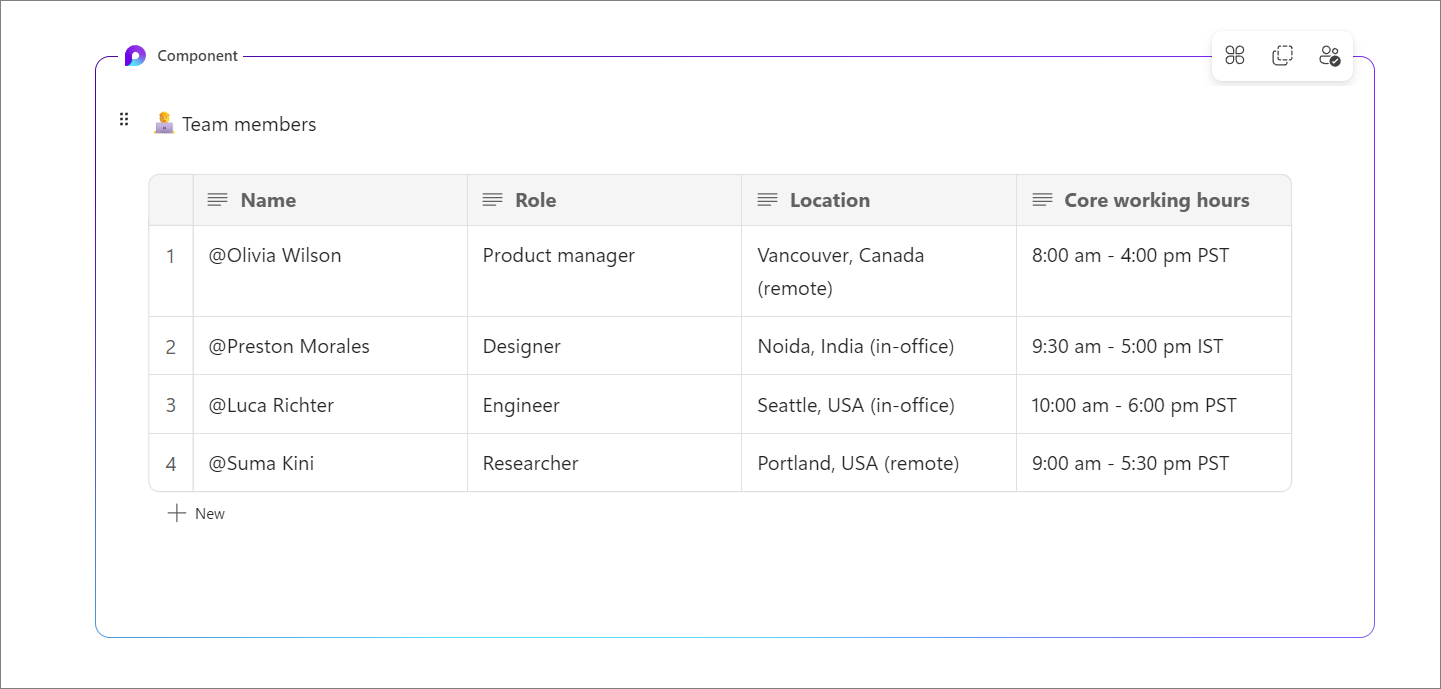This screenshot has height=689, width=1441.
Task: Click the Team members title text
Action: [249, 124]
